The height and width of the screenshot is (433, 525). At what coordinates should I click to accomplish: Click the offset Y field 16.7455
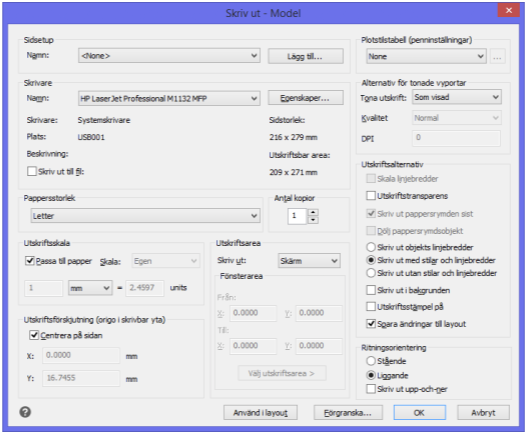click(81, 378)
